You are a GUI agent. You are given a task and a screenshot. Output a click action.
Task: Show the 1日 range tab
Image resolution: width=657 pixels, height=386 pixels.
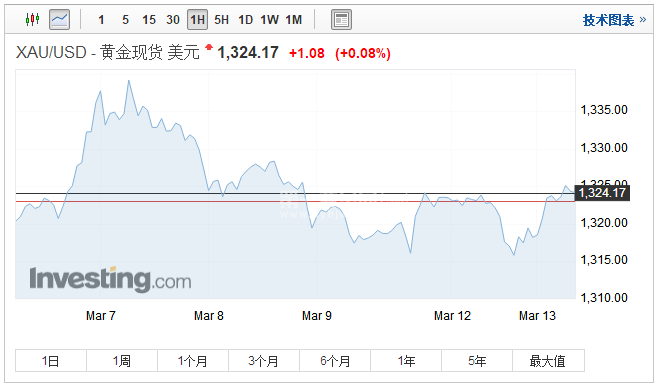pyautogui.click(x=51, y=360)
